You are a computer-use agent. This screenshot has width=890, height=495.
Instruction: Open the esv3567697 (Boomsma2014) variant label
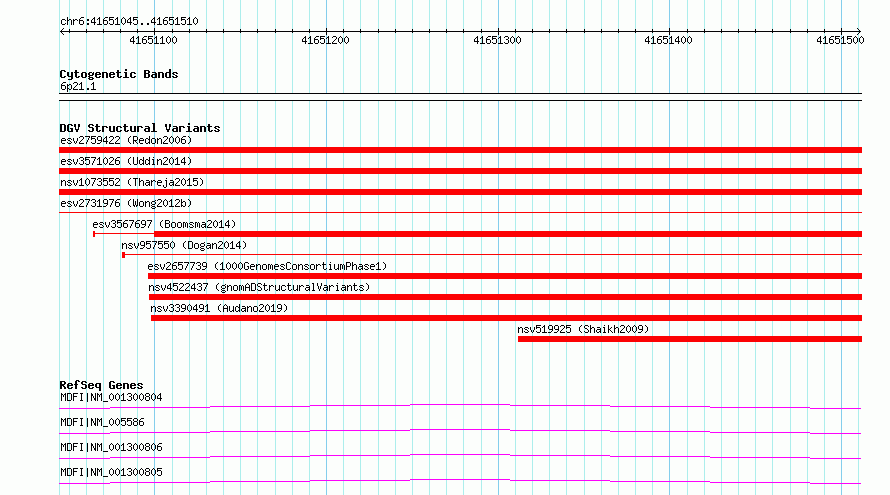pyautogui.click(x=164, y=224)
